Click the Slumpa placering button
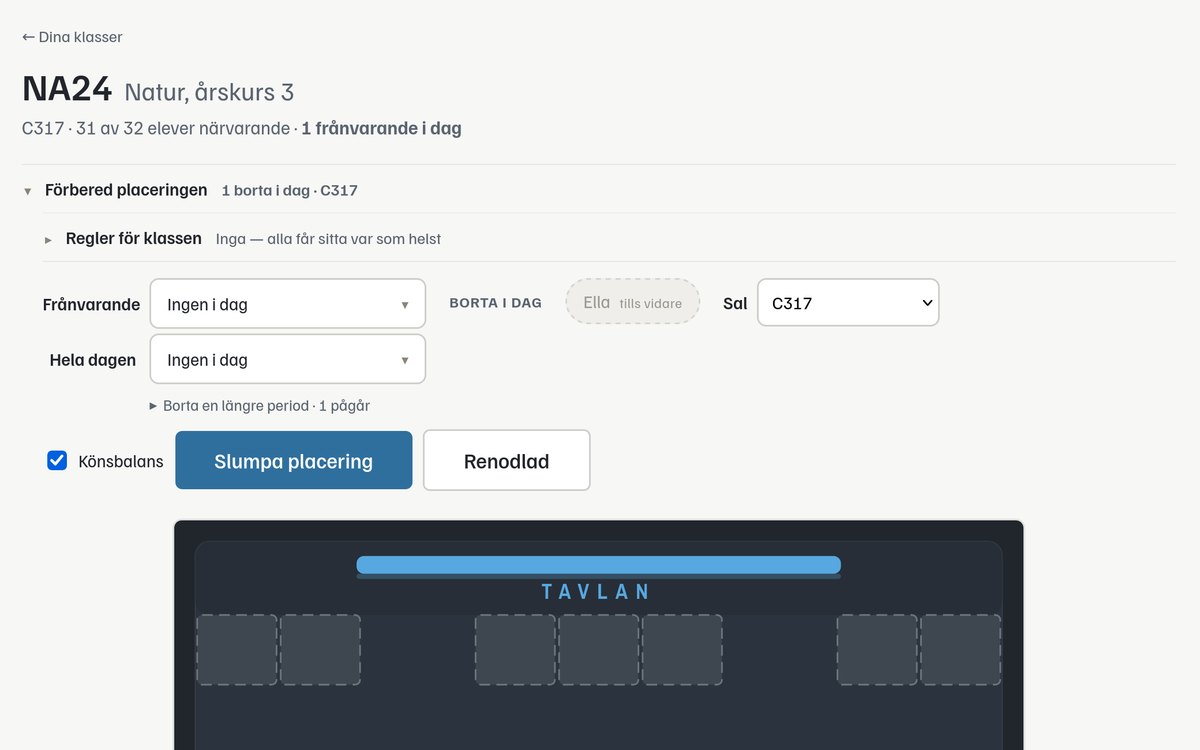This screenshot has height=750, width=1200. [294, 460]
